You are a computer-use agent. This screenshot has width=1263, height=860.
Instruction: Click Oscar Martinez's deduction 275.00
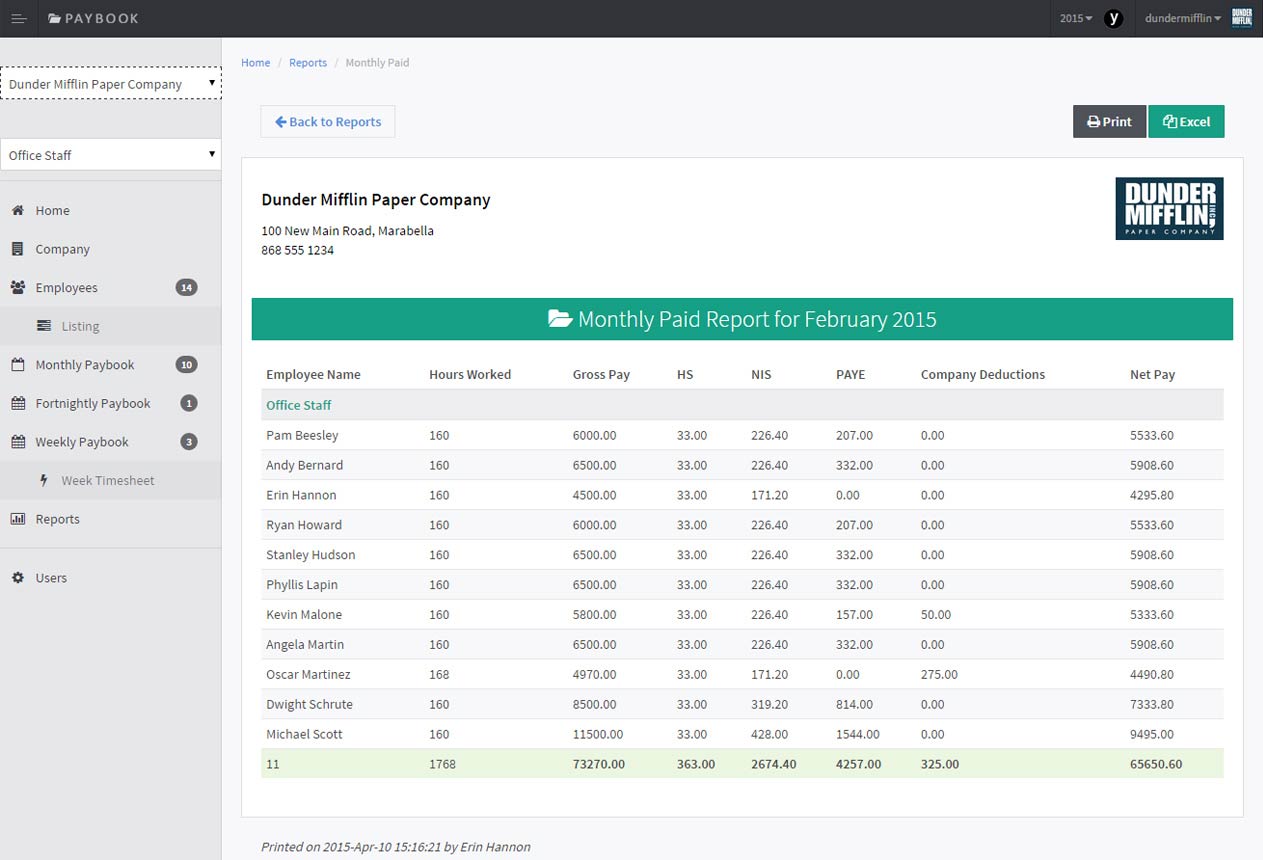pos(939,675)
